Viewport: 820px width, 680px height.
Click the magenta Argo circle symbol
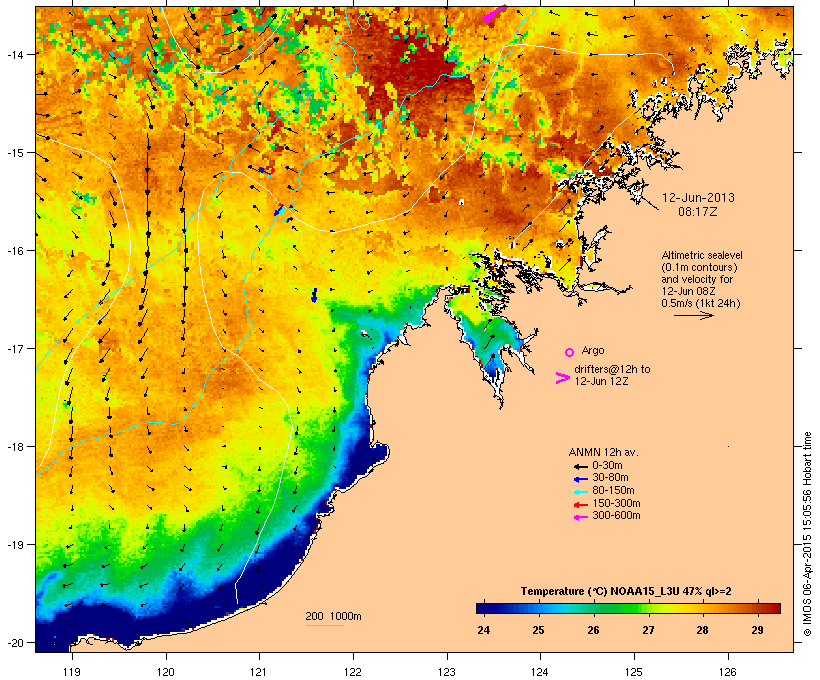pyautogui.click(x=570, y=352)
